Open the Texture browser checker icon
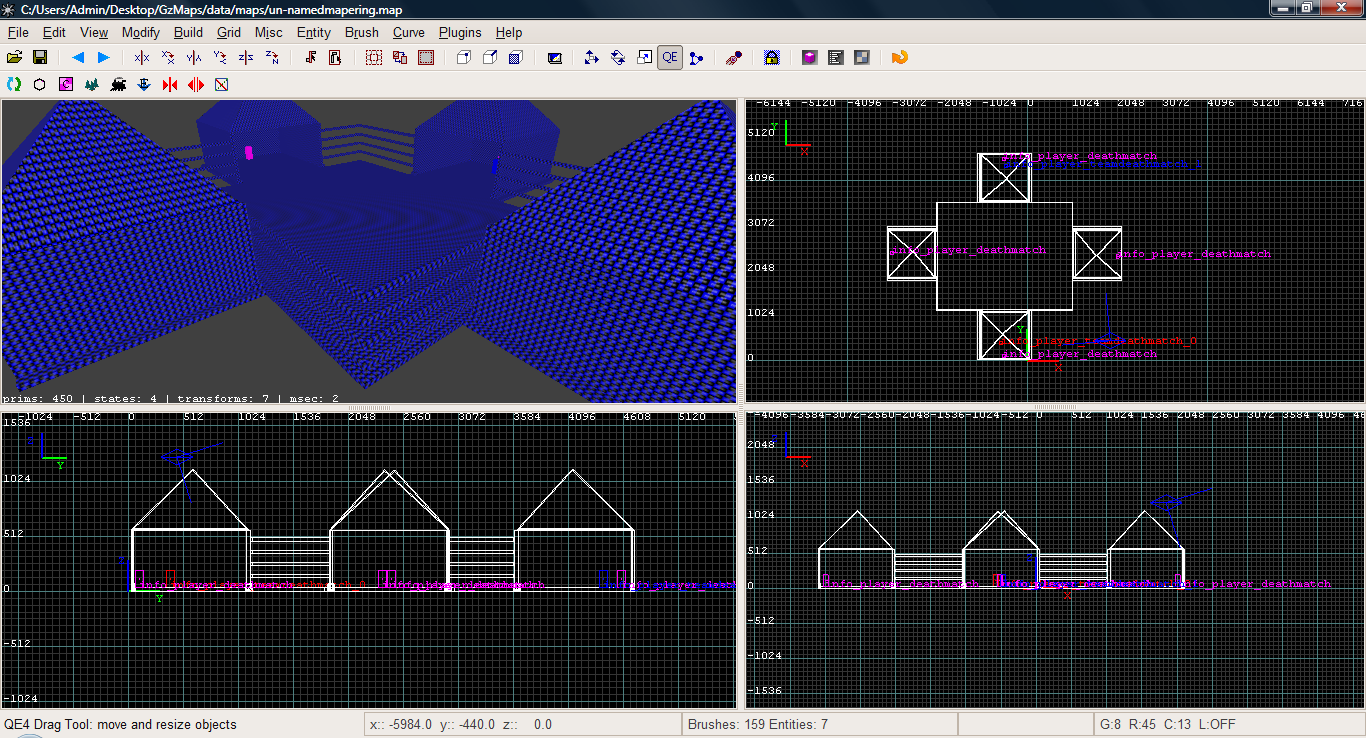The width and height of the screenshot is (1366, 738). [x=862, y=58]
